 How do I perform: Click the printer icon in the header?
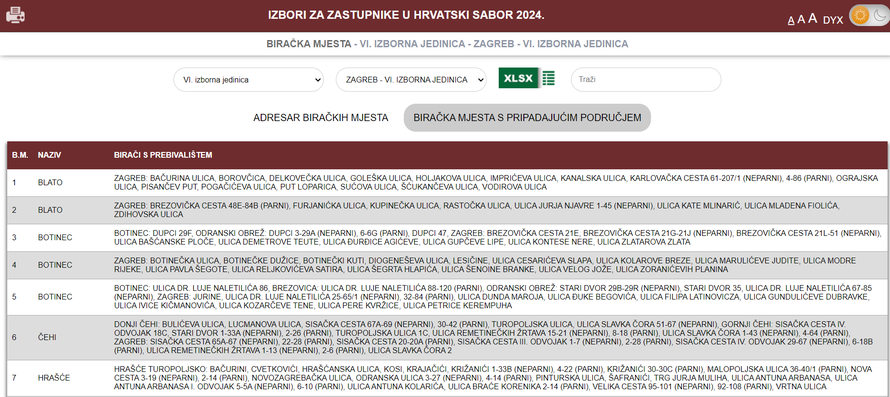(x=15, y=15)
